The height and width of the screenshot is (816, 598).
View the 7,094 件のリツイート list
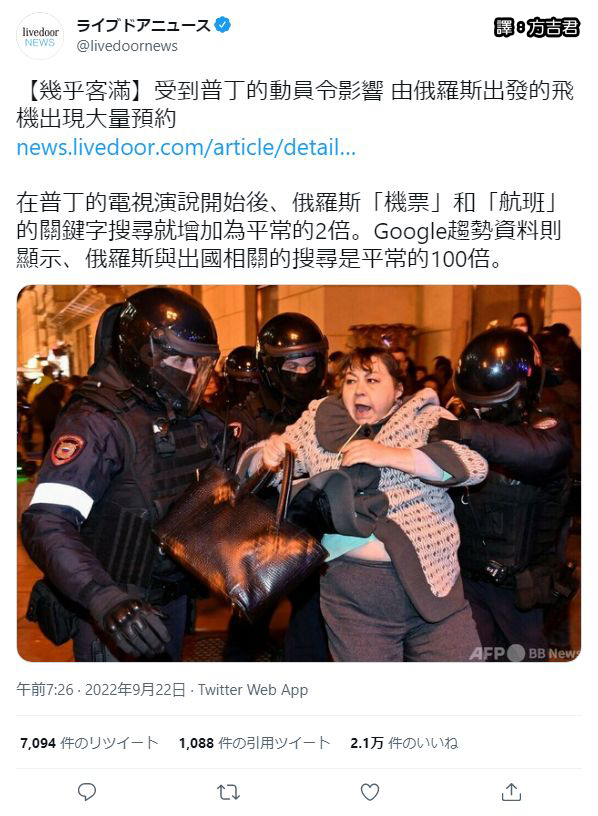pos(89,743)
